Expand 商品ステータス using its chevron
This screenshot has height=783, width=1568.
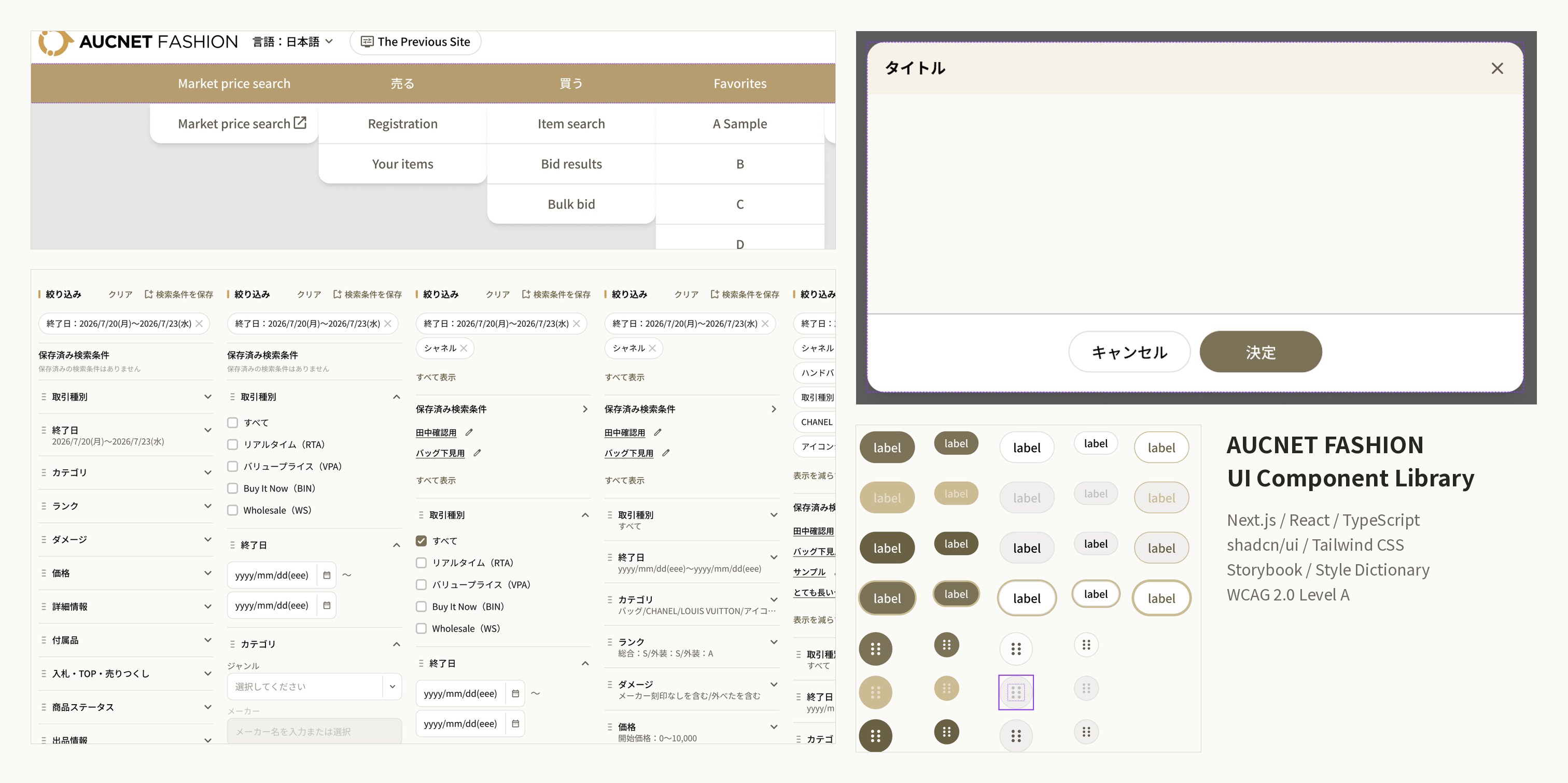tap(207, 707)
